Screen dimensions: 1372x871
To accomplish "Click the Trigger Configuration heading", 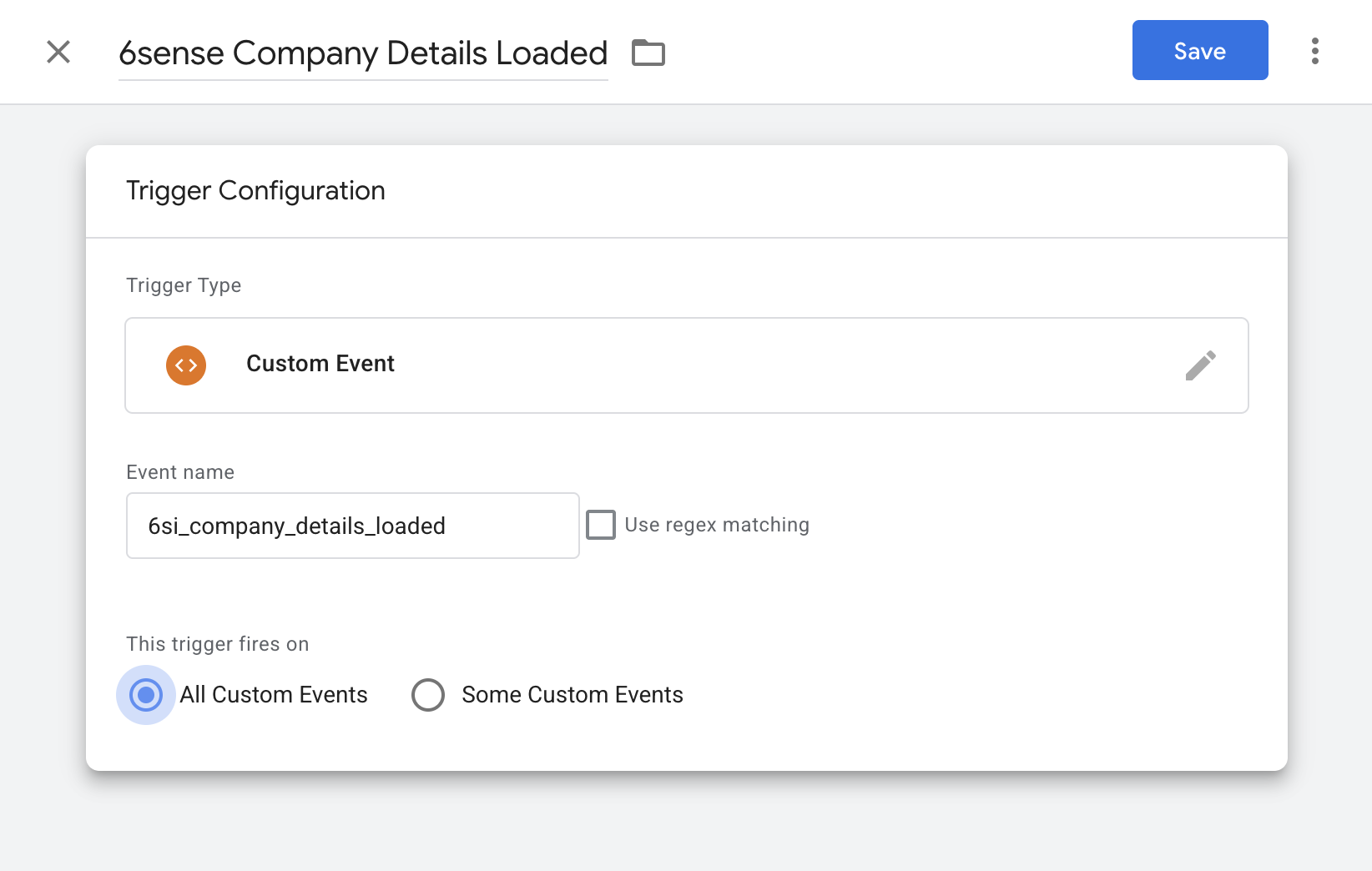I will point(255,191).
